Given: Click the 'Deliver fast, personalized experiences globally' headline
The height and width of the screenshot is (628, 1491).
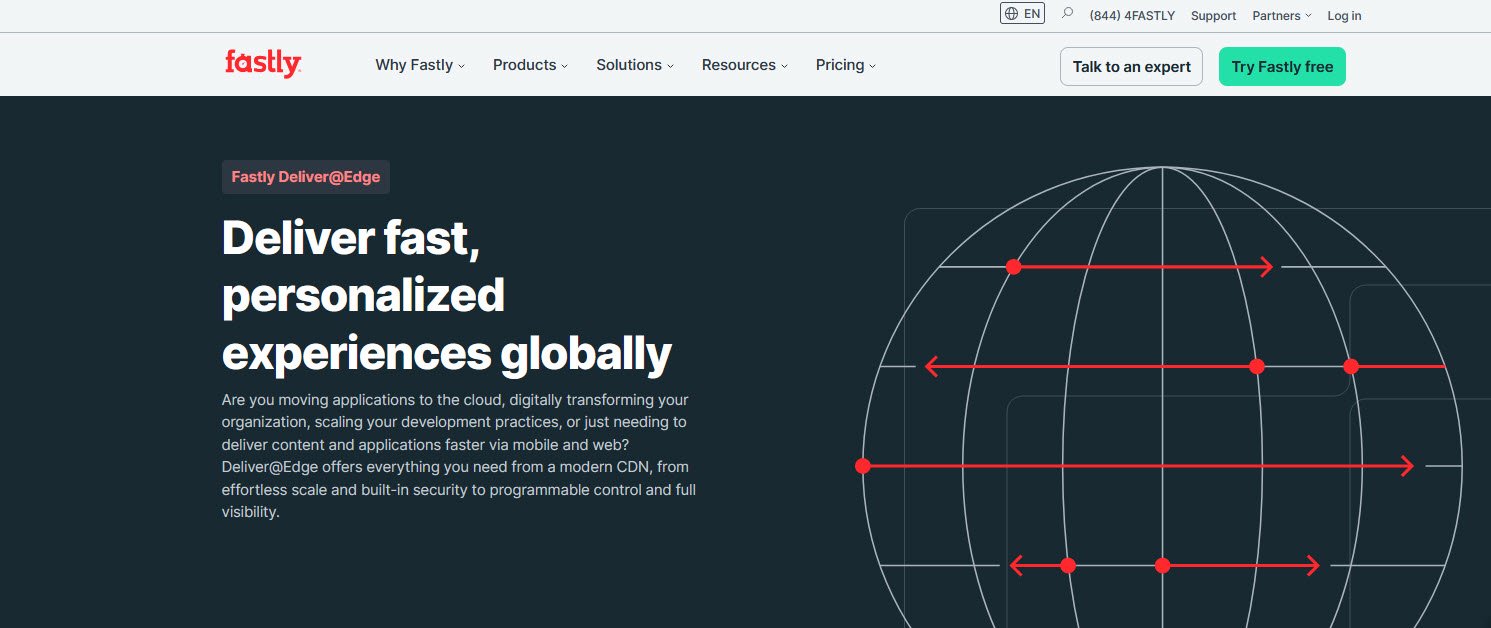Looking at the screenshot, I should [x=446, y=296].
